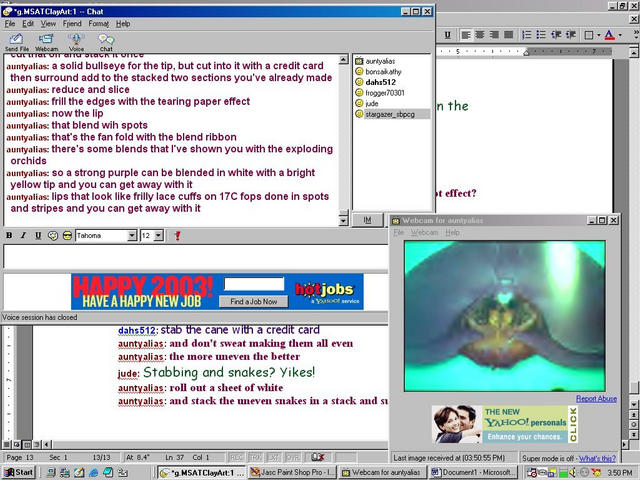Viewport: 640px width, 480px height.
Task: Launch Internet Explorer from quick launch
Action: click(x=93, y=473)
